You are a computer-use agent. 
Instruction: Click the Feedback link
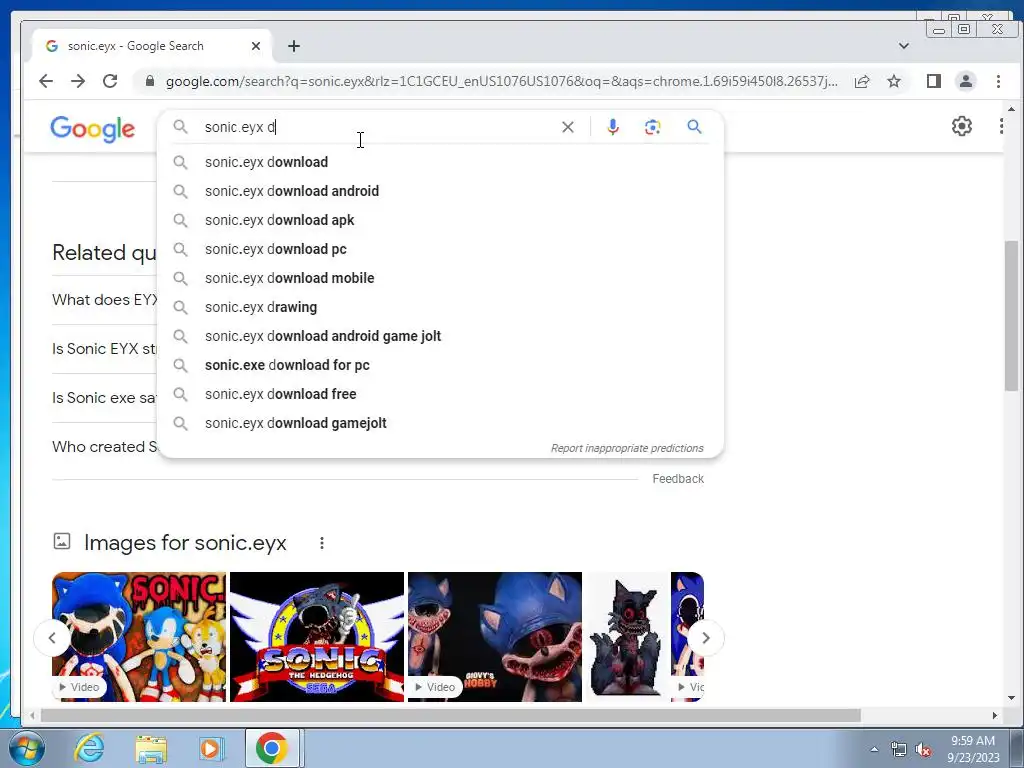[678, 479]
